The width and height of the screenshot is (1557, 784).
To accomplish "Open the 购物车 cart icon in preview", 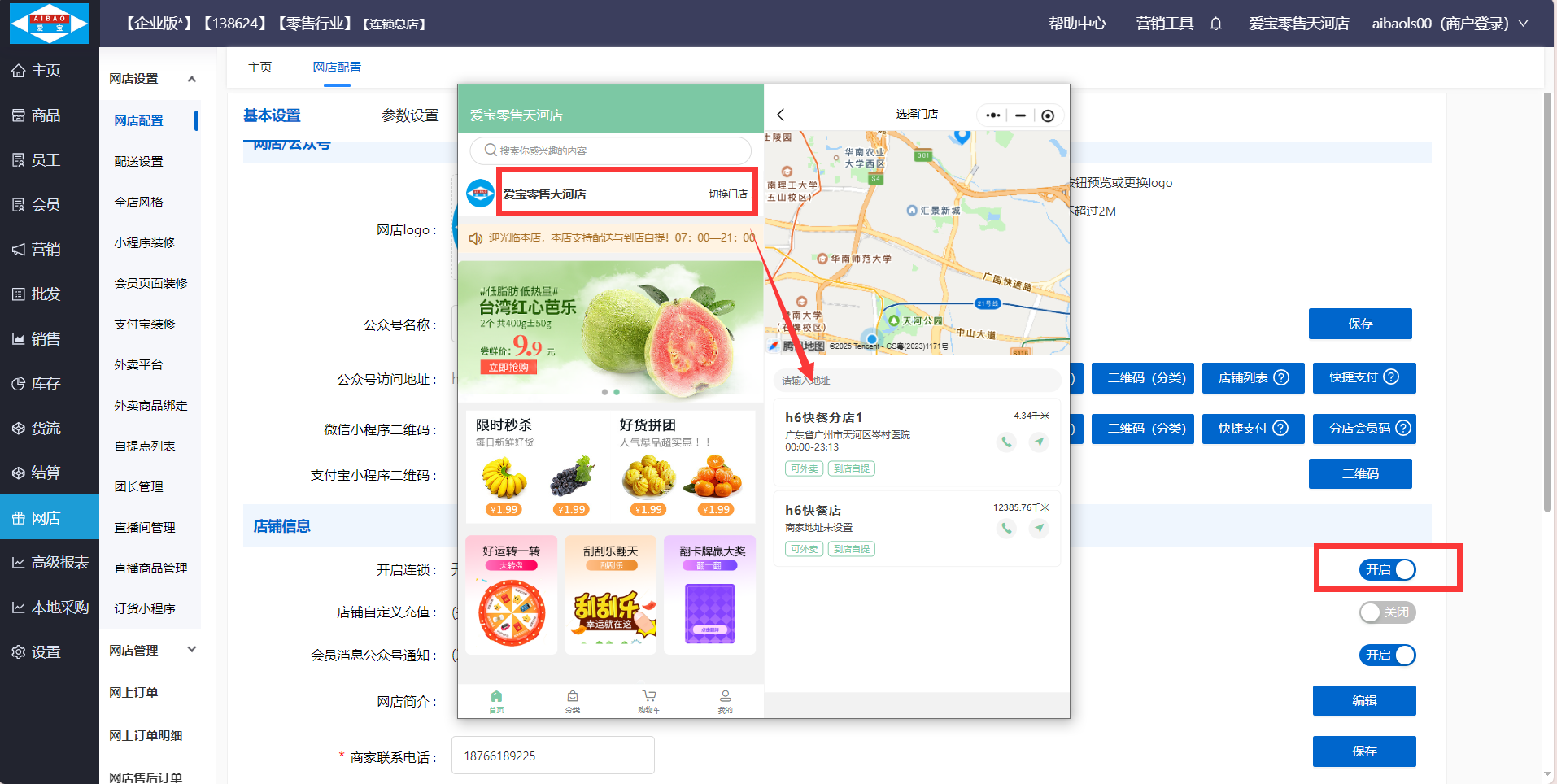I will [648, 700].
